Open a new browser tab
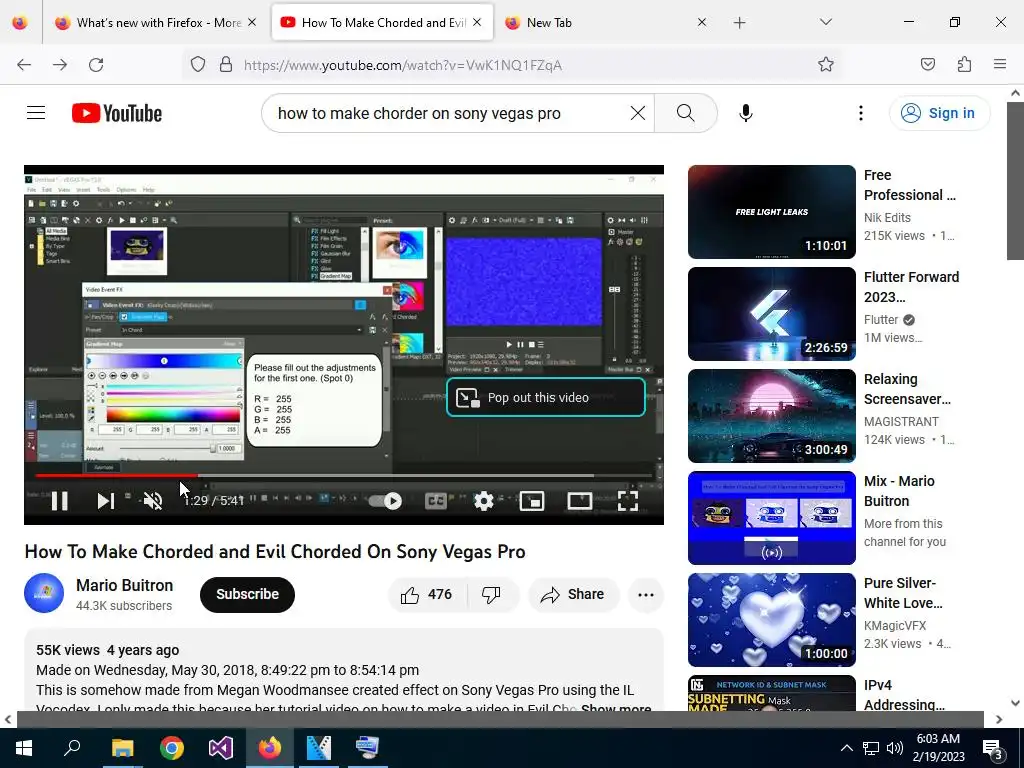 pyautogui.click(x=739, y=23)
